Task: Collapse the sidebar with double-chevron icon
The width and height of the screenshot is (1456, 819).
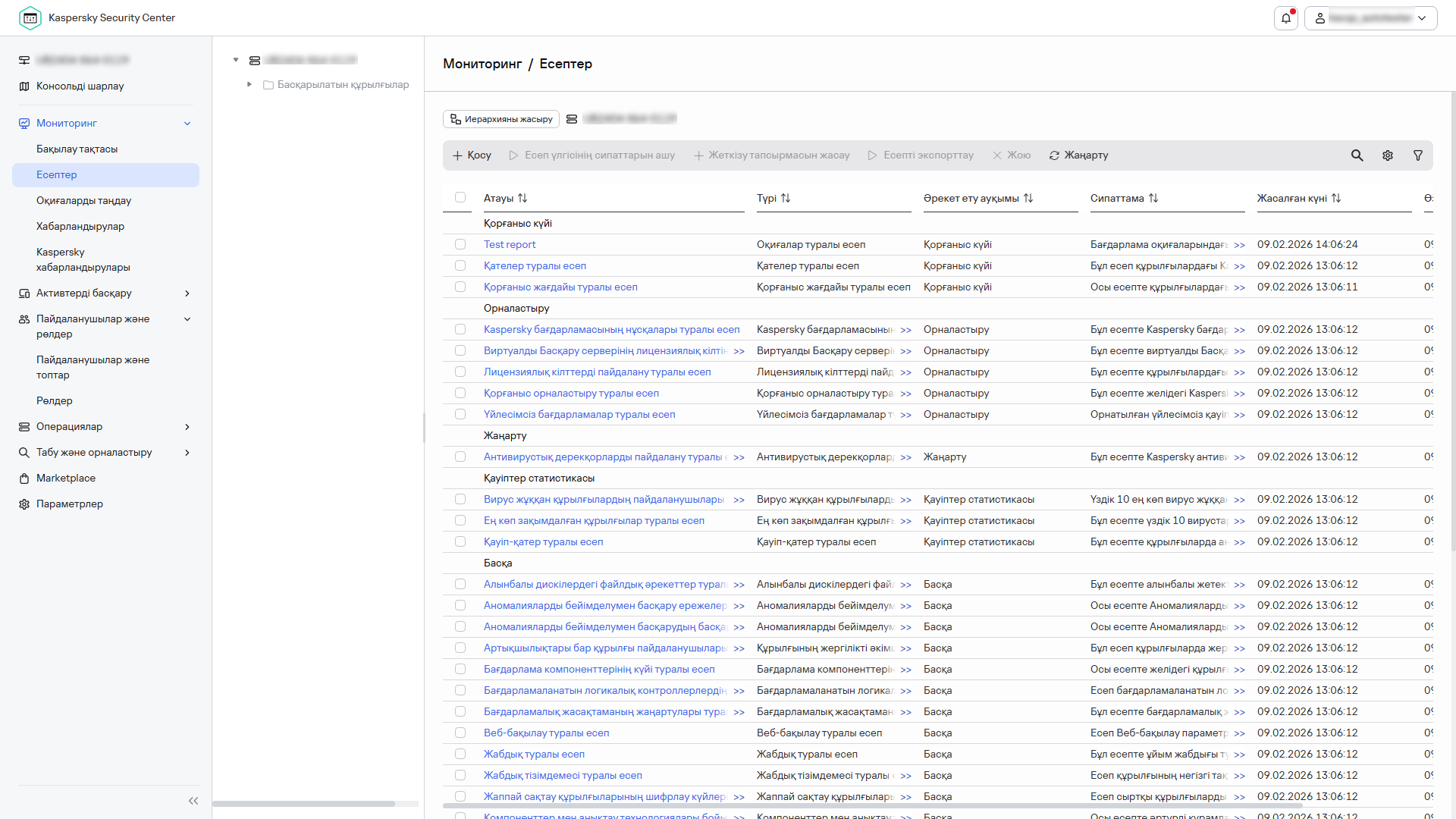Action: (193, 801)
